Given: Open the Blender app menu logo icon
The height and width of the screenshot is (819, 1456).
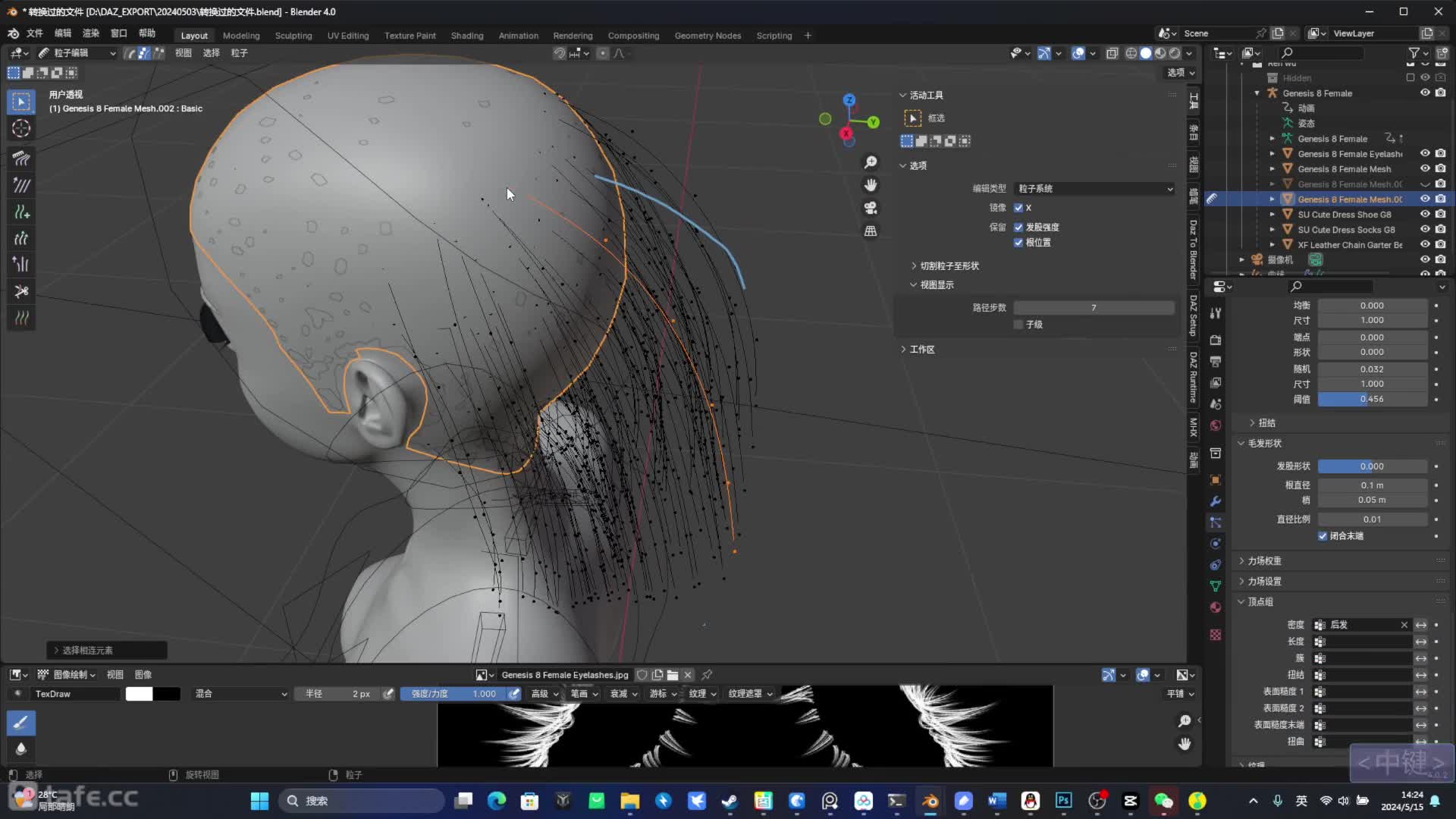Looking at the screenshot, I should tap(13, 33).
